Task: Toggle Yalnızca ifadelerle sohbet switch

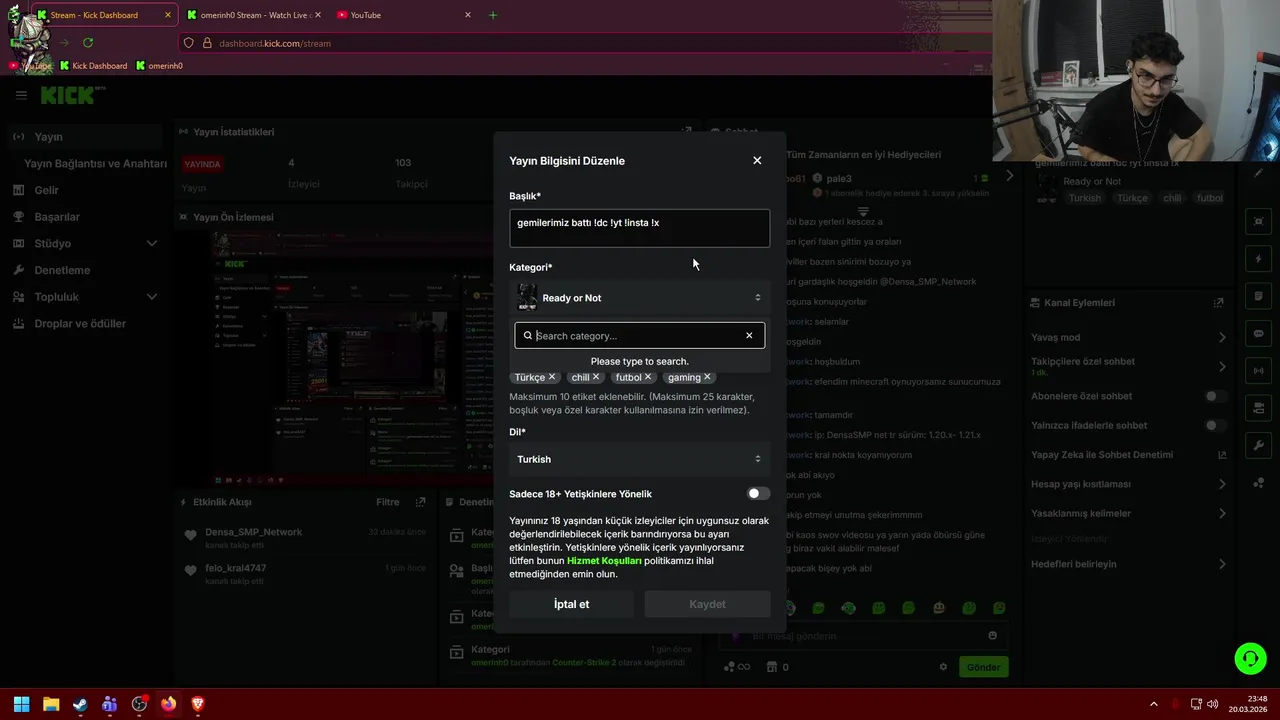Action: click(x=1215, y=425)
